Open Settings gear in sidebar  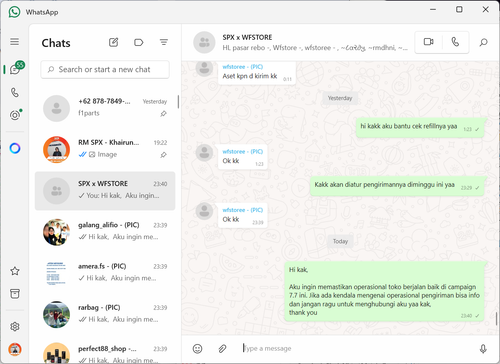pyautogui.click(x=15, y=326)
